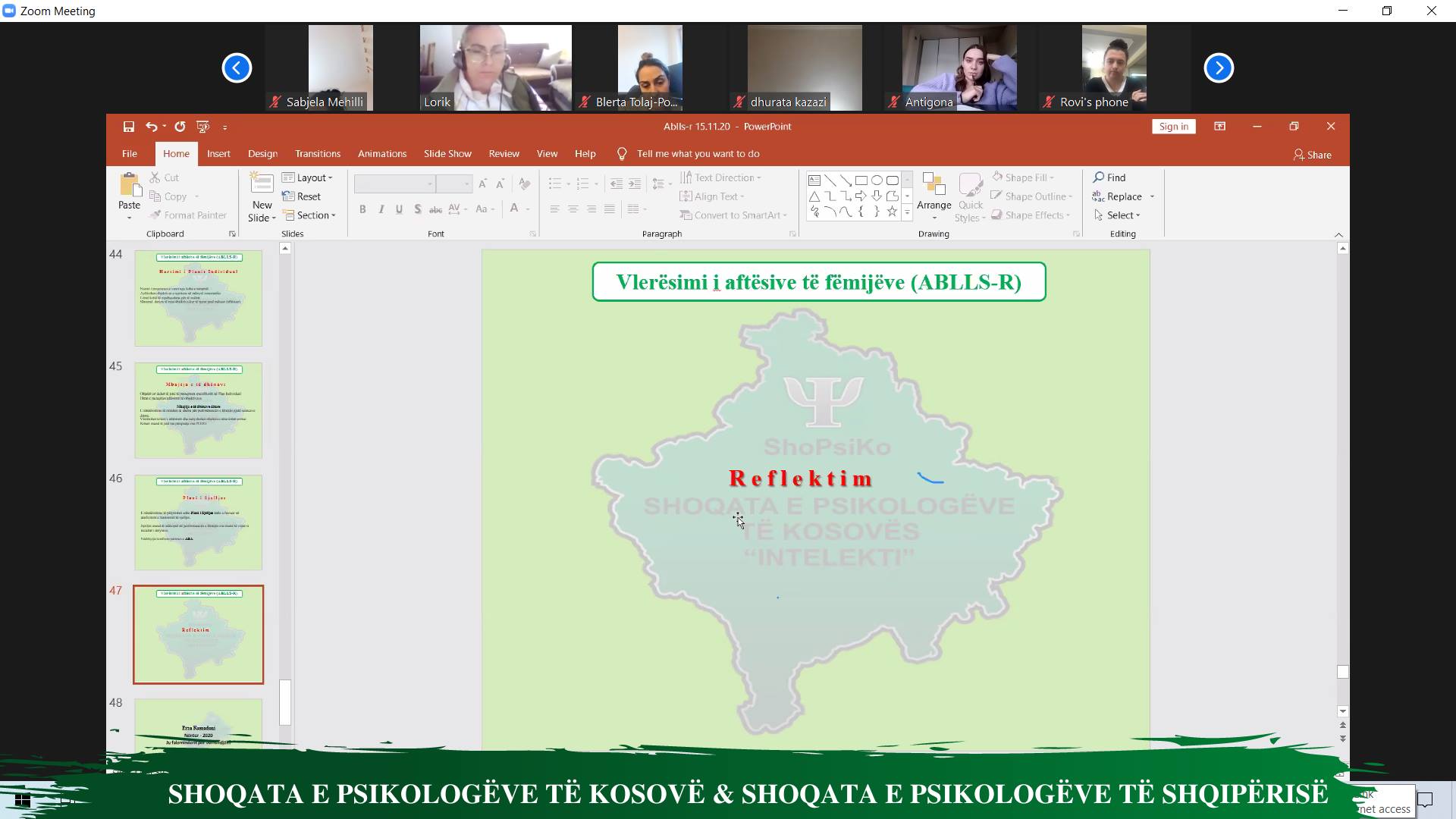
Task: Click the Windows Start button
Action: (x=22, y=800)
